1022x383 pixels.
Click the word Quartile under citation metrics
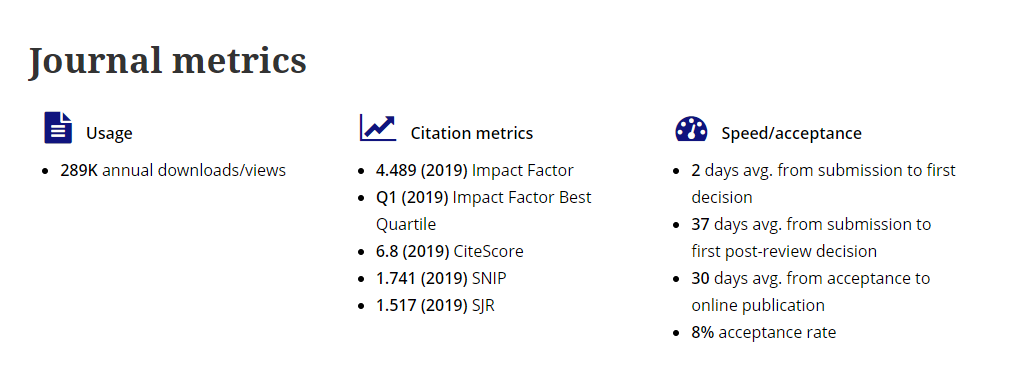(x=406, y=225)
